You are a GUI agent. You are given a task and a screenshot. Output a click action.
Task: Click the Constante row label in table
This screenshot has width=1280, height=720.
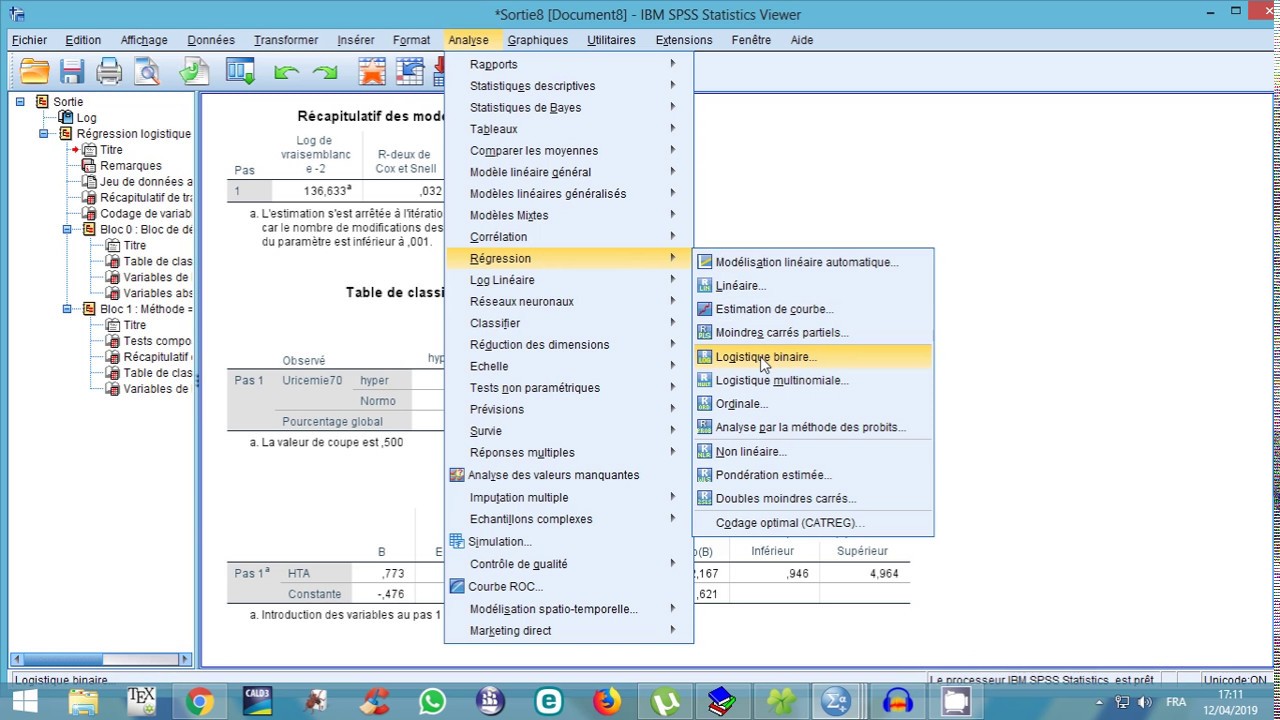(314, 594)
